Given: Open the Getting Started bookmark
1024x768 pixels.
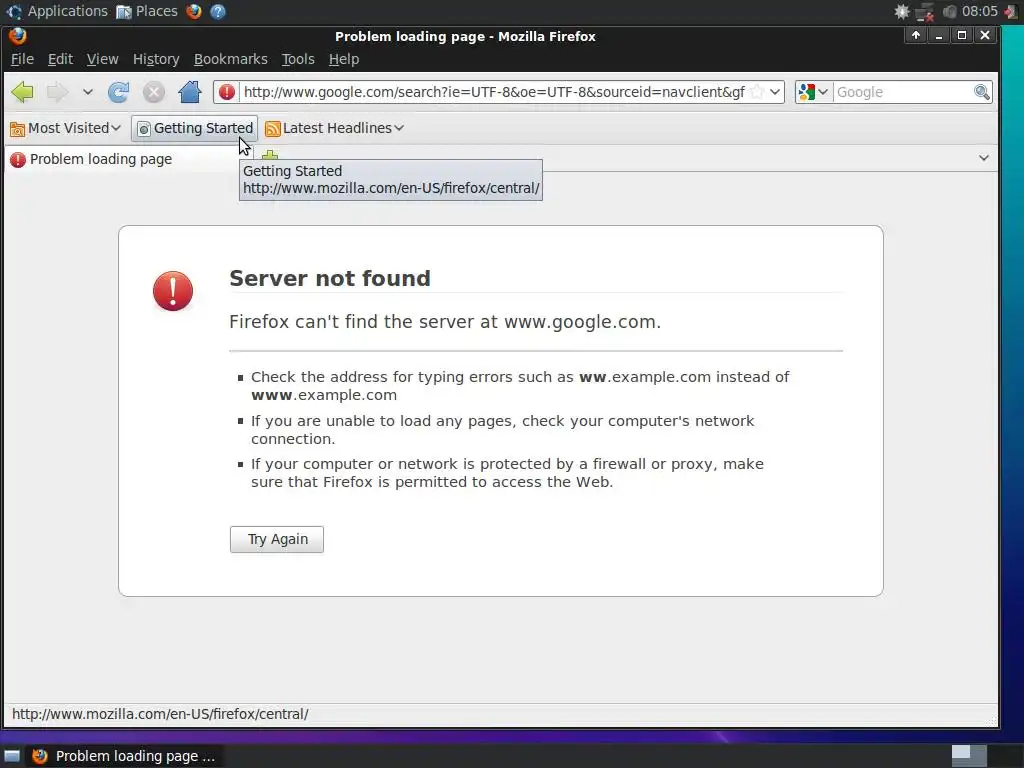Looking at the screenshot, I should pyautogui.click(x=195, y=128).
